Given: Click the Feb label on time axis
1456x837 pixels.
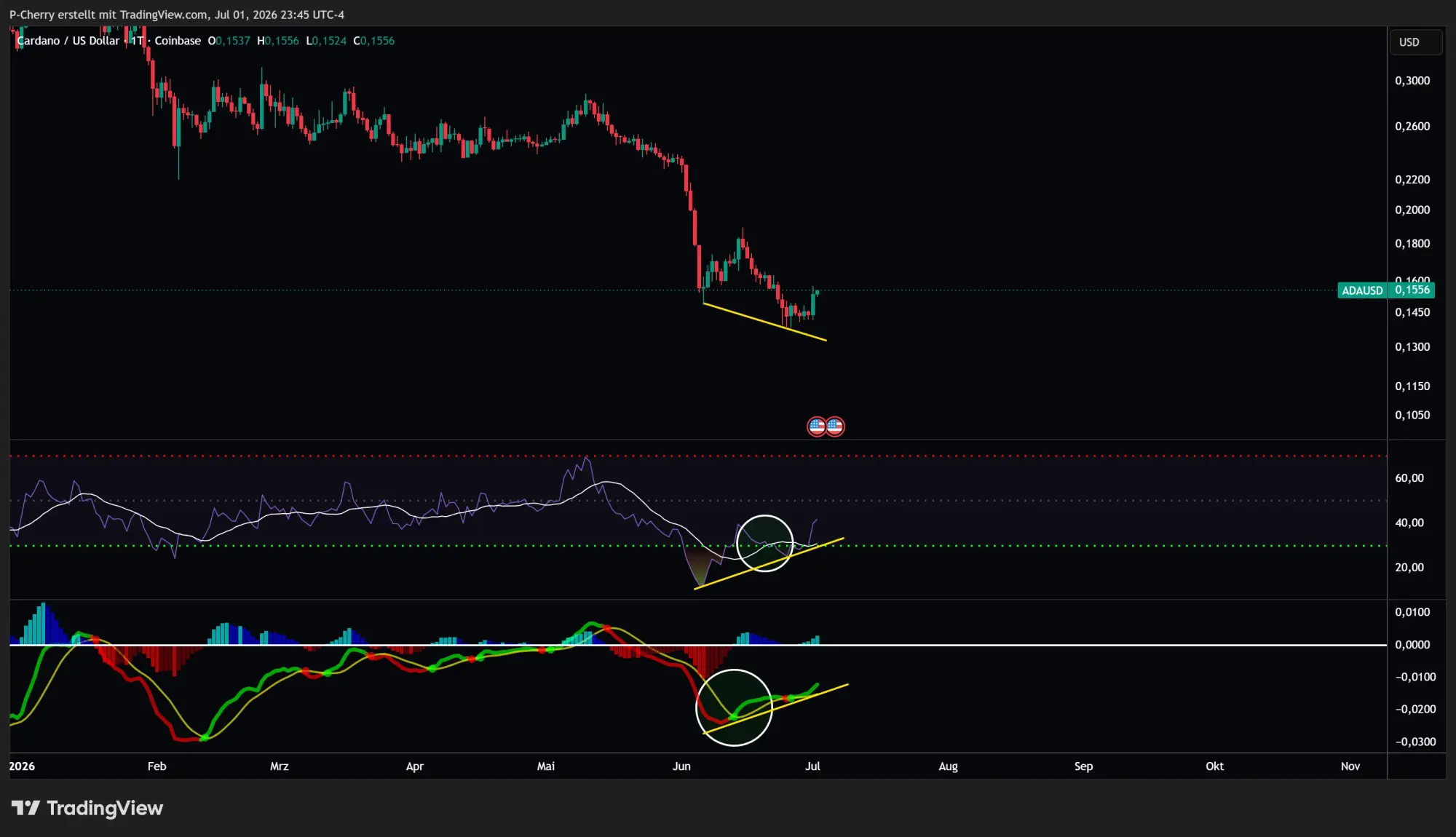Looking at the screenshot, I should [x=157, y=766].
